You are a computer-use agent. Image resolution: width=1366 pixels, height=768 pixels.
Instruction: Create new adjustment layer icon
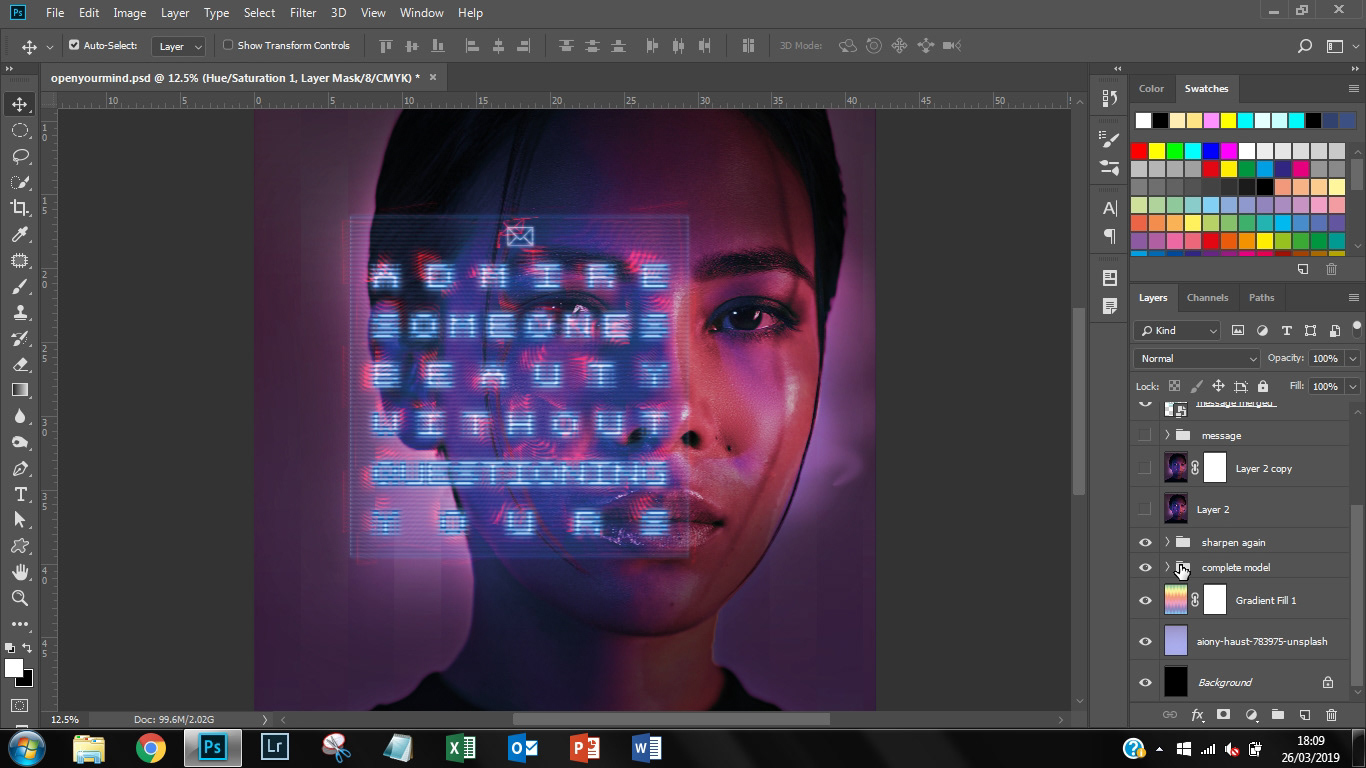point(1251,715)
